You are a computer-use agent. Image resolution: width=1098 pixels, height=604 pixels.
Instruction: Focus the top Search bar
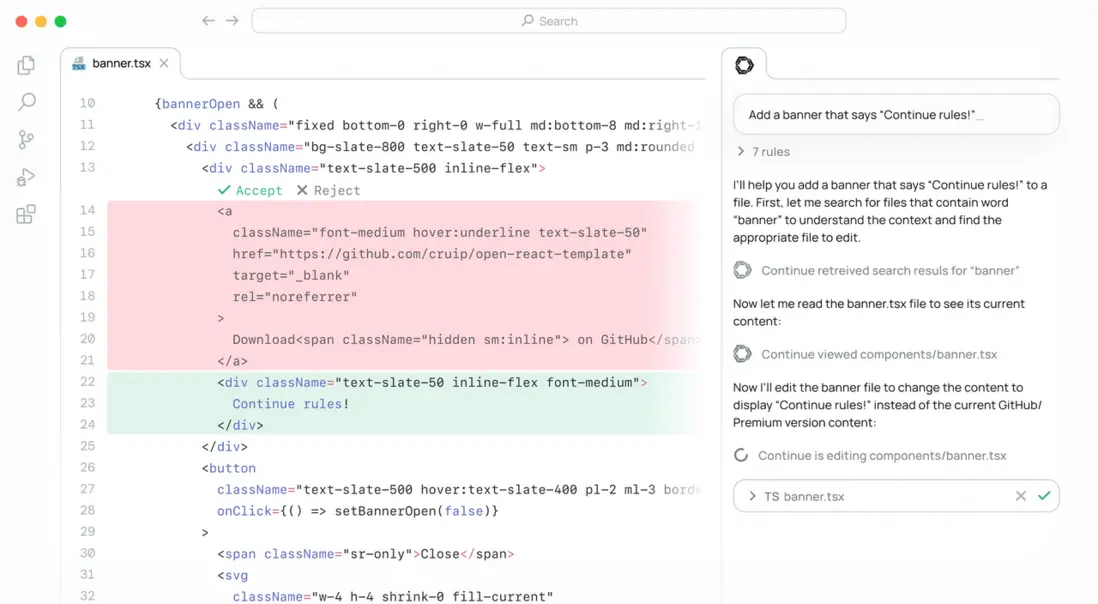(x=549, y=21)
